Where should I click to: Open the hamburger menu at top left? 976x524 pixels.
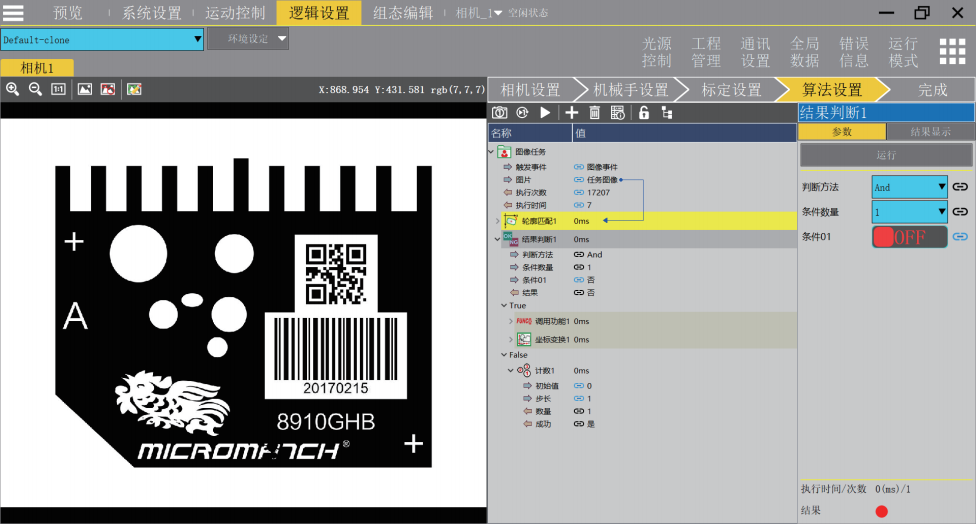[x=13, y=13]
